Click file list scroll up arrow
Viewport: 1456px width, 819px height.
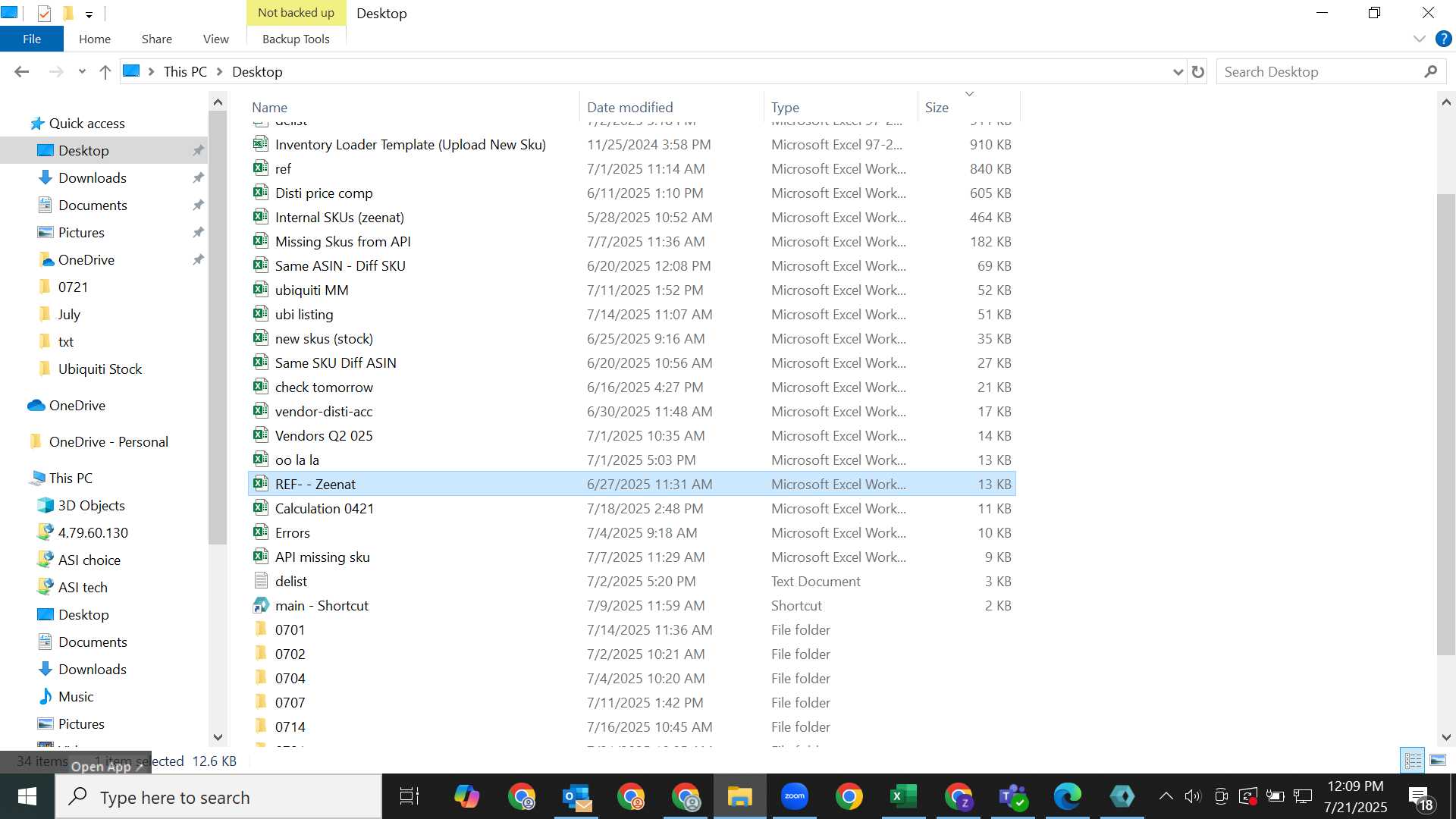click(x=1446, y=102)
